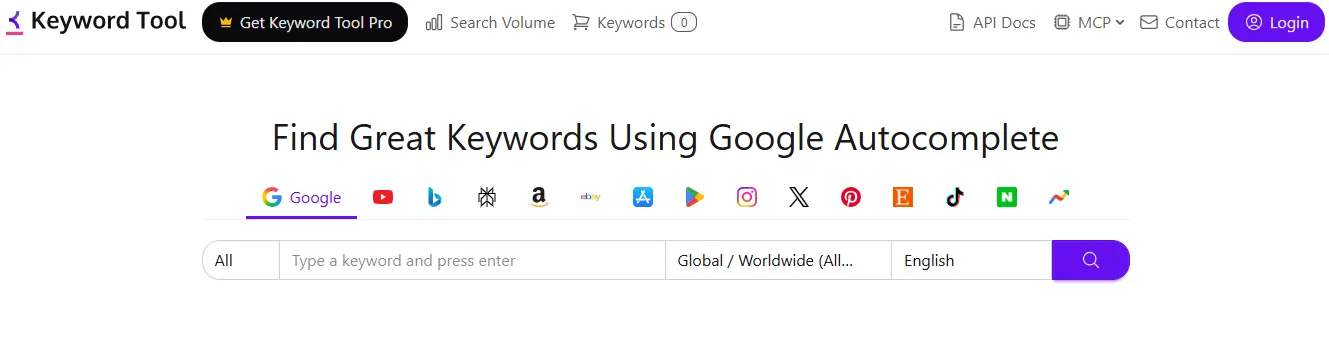
Task: Switch to the Amazon keyword tab
Action: [539, 198]
